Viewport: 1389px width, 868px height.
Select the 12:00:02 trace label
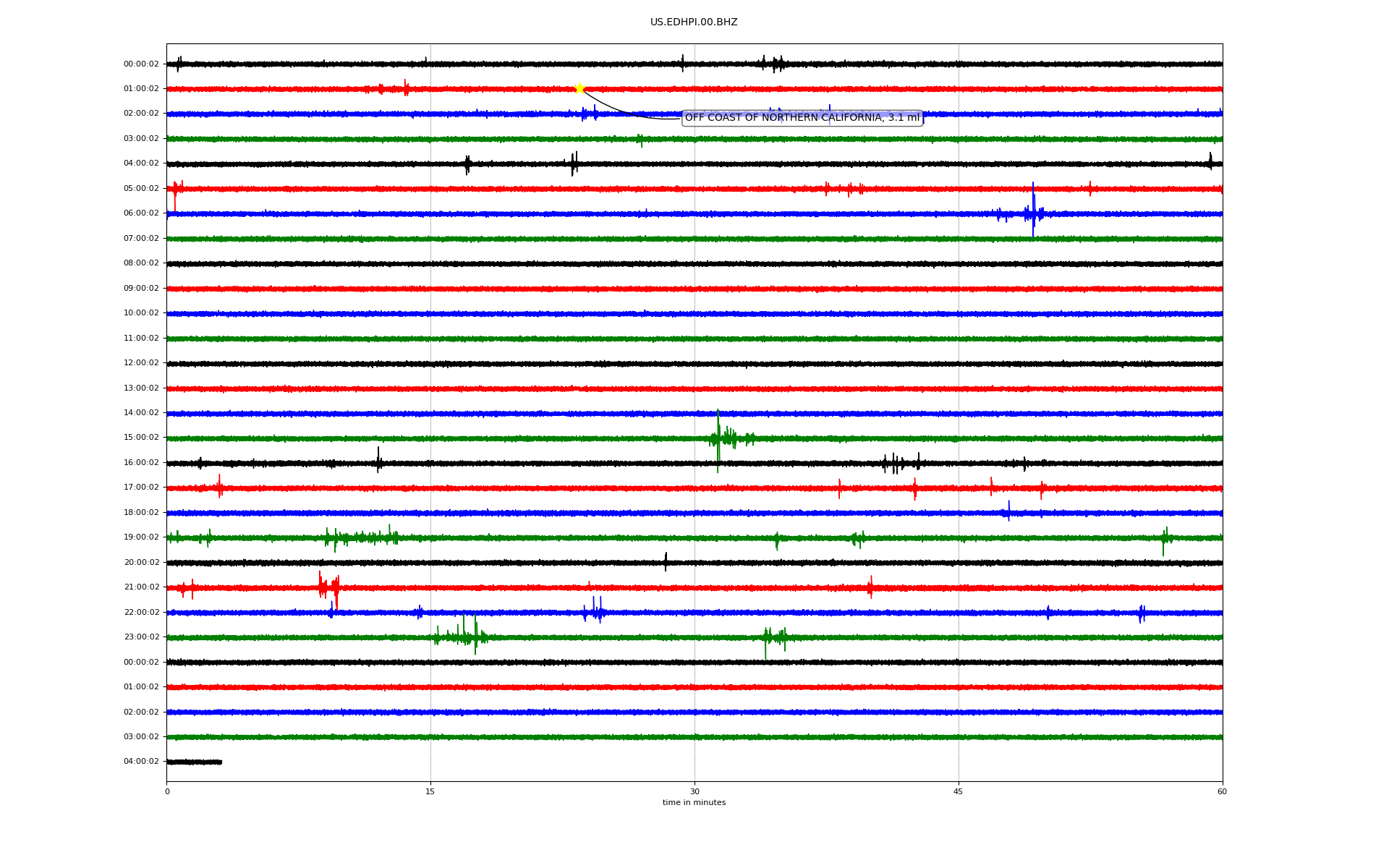(141, 363)
